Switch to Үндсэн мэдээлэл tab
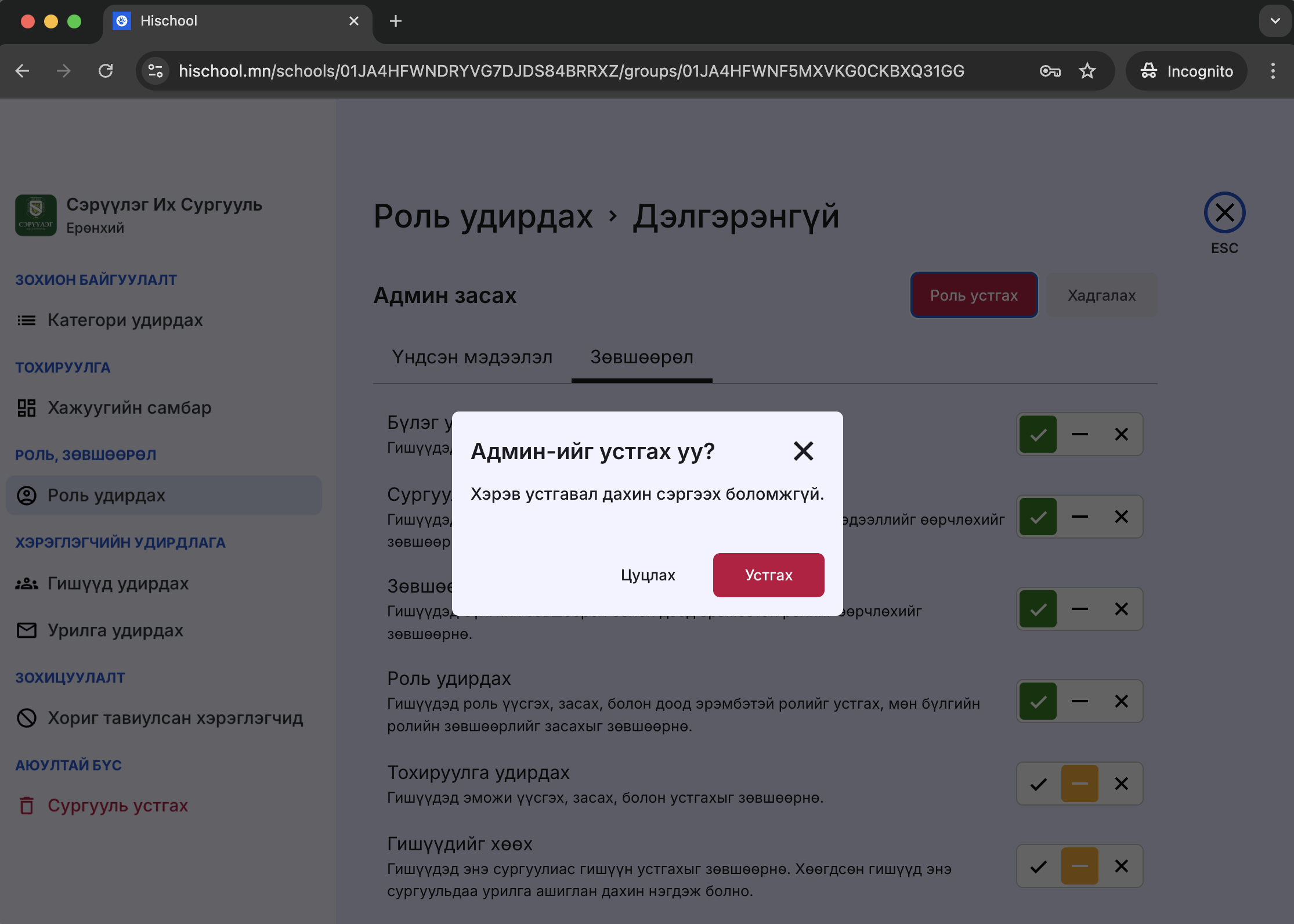Image resolution: width=1294 pixels, height=924 pixels. click(472, 357)
